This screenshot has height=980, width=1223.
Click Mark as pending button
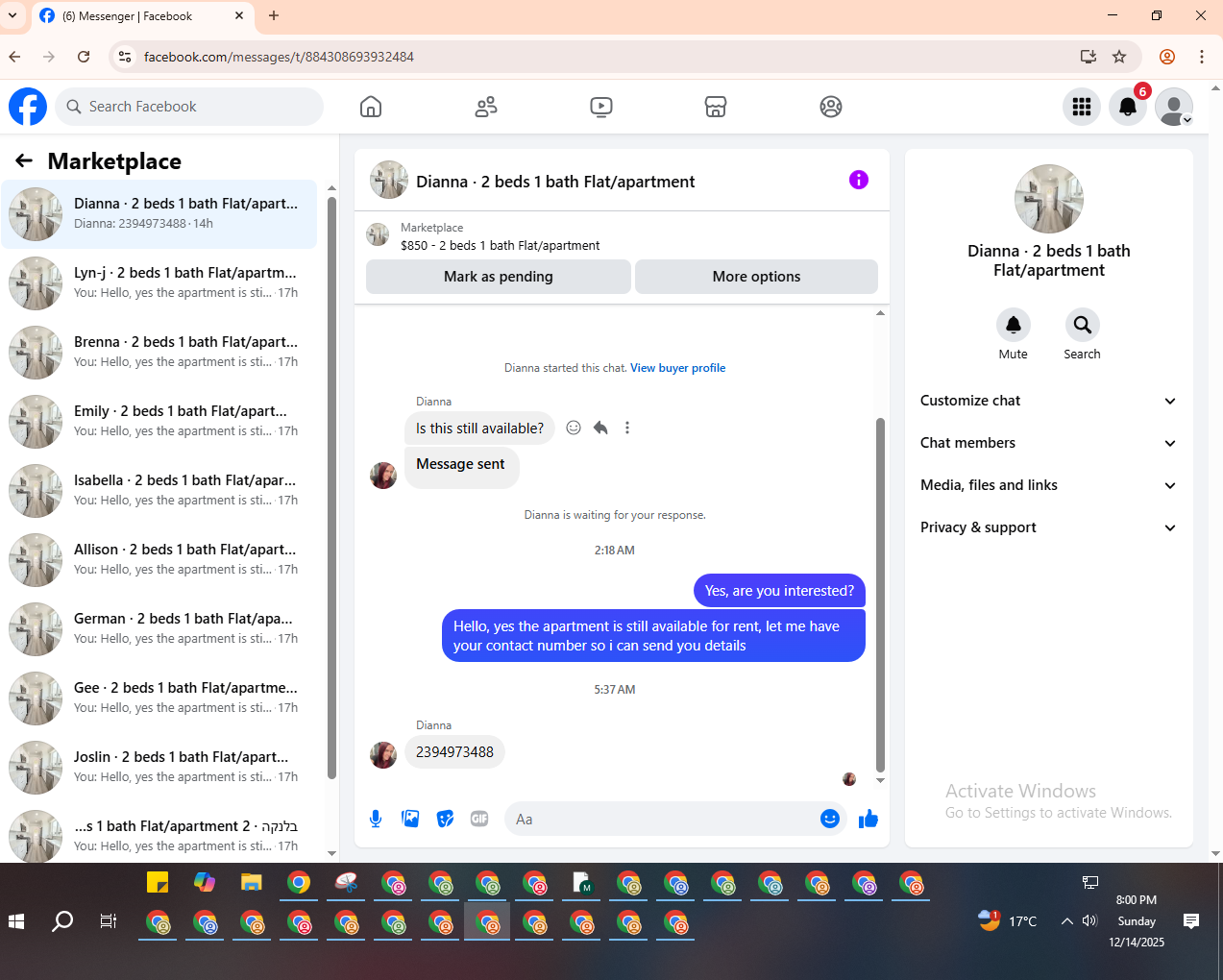pos(499,277)
